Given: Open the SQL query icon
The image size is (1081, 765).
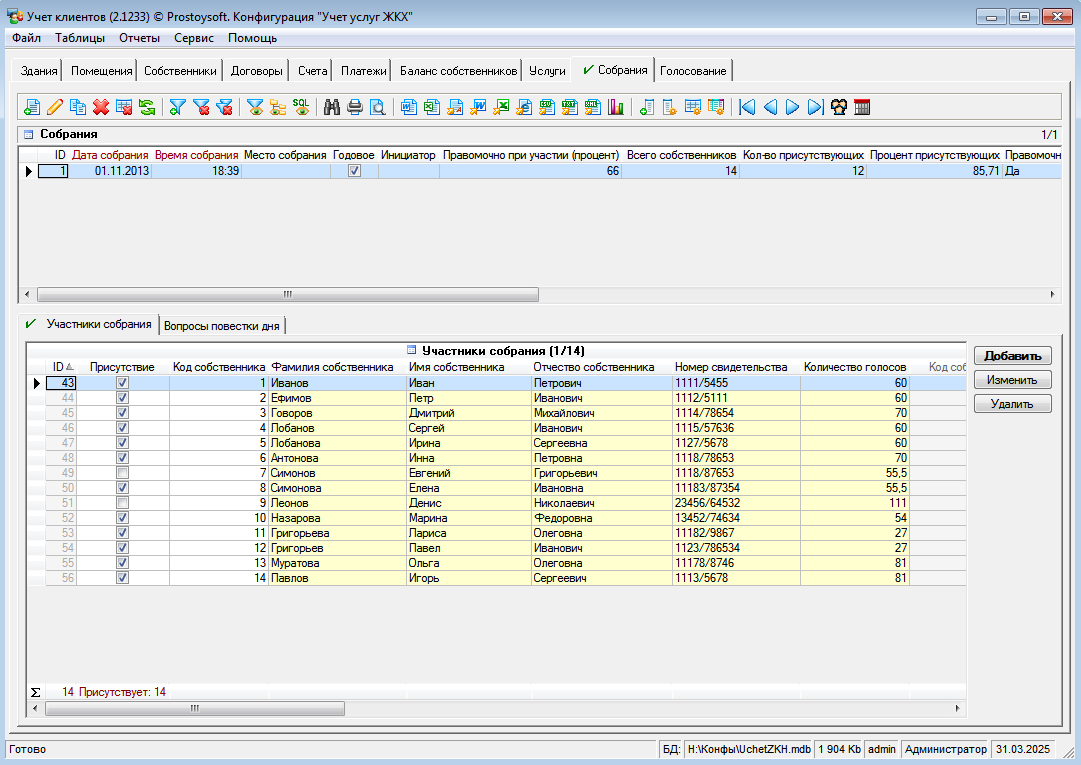Looking at the screenshot, I should click(301, 107).
